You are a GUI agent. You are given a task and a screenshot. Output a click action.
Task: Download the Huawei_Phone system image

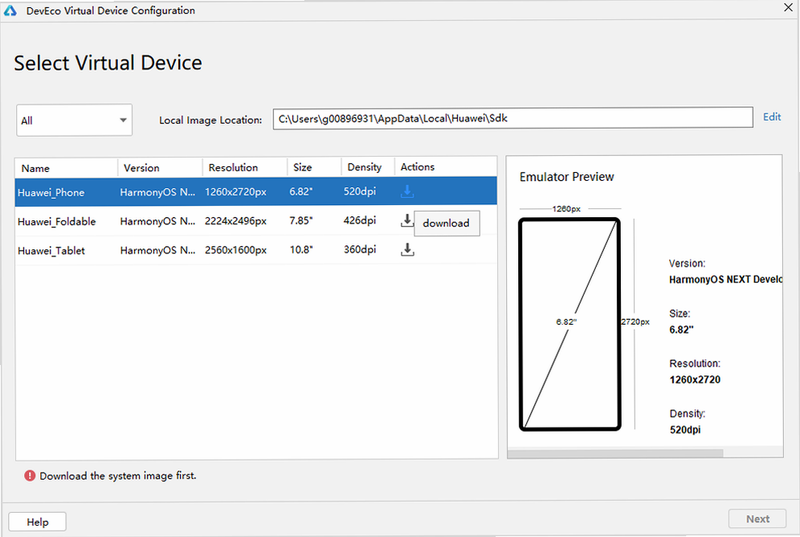click(x=407, y=192)
